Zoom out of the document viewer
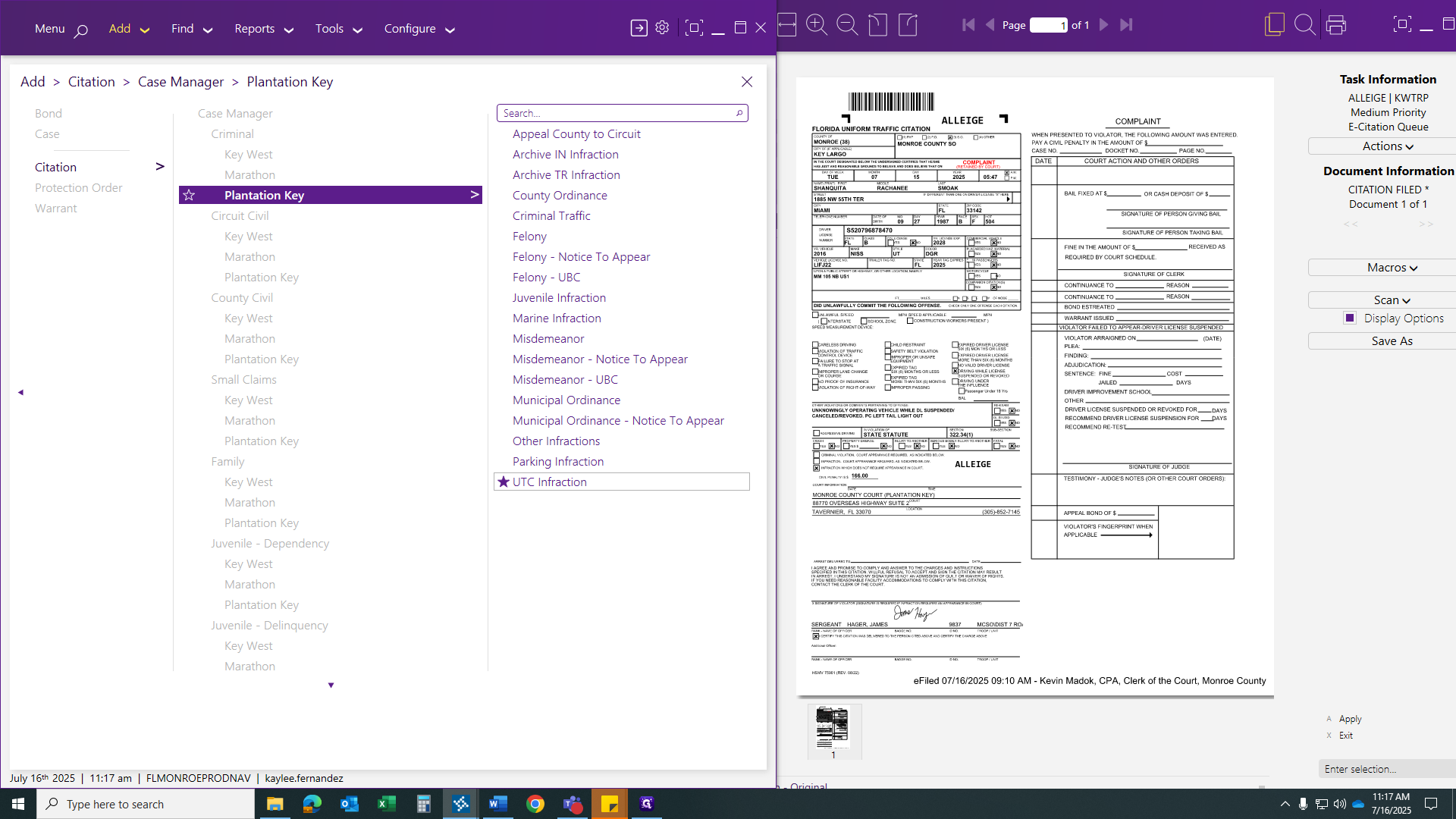 tap(847, 25)
